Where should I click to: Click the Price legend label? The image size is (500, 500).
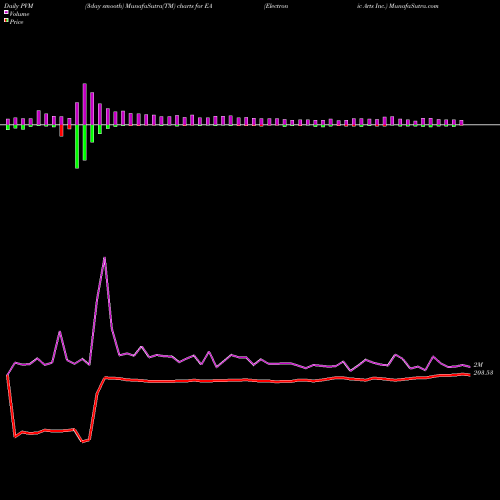click(x=16, y=22)
